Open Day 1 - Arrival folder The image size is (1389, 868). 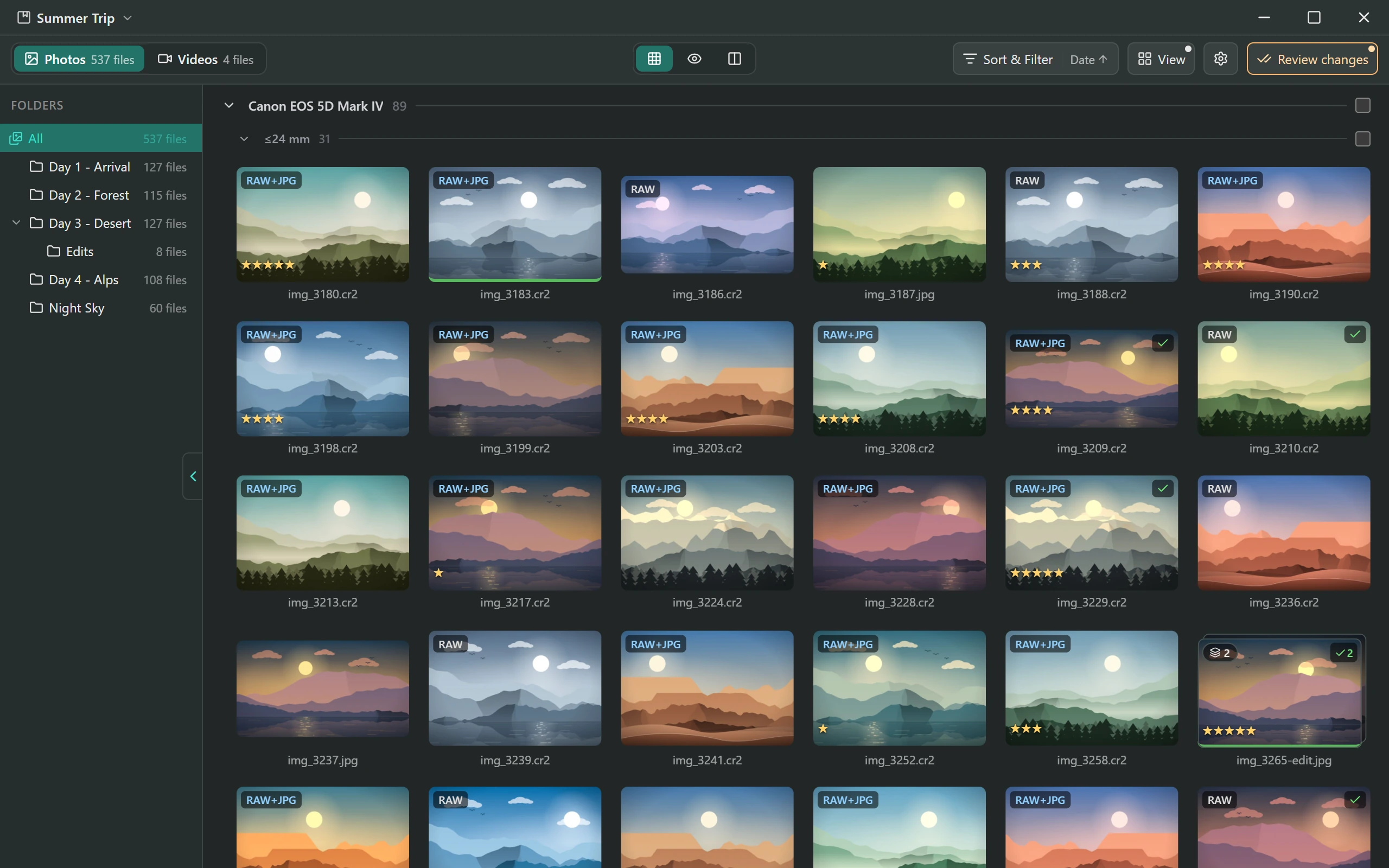point(101,167)
